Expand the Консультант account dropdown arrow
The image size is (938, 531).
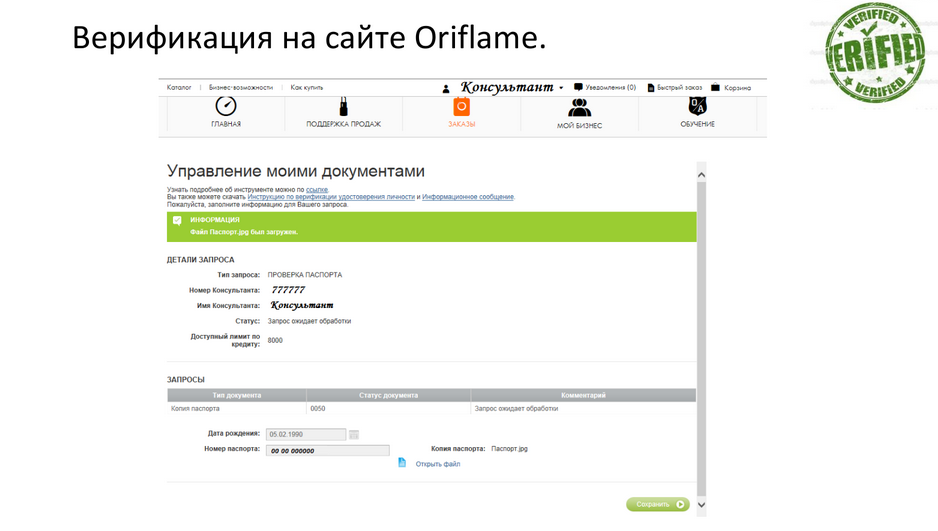tap(561, 88)
